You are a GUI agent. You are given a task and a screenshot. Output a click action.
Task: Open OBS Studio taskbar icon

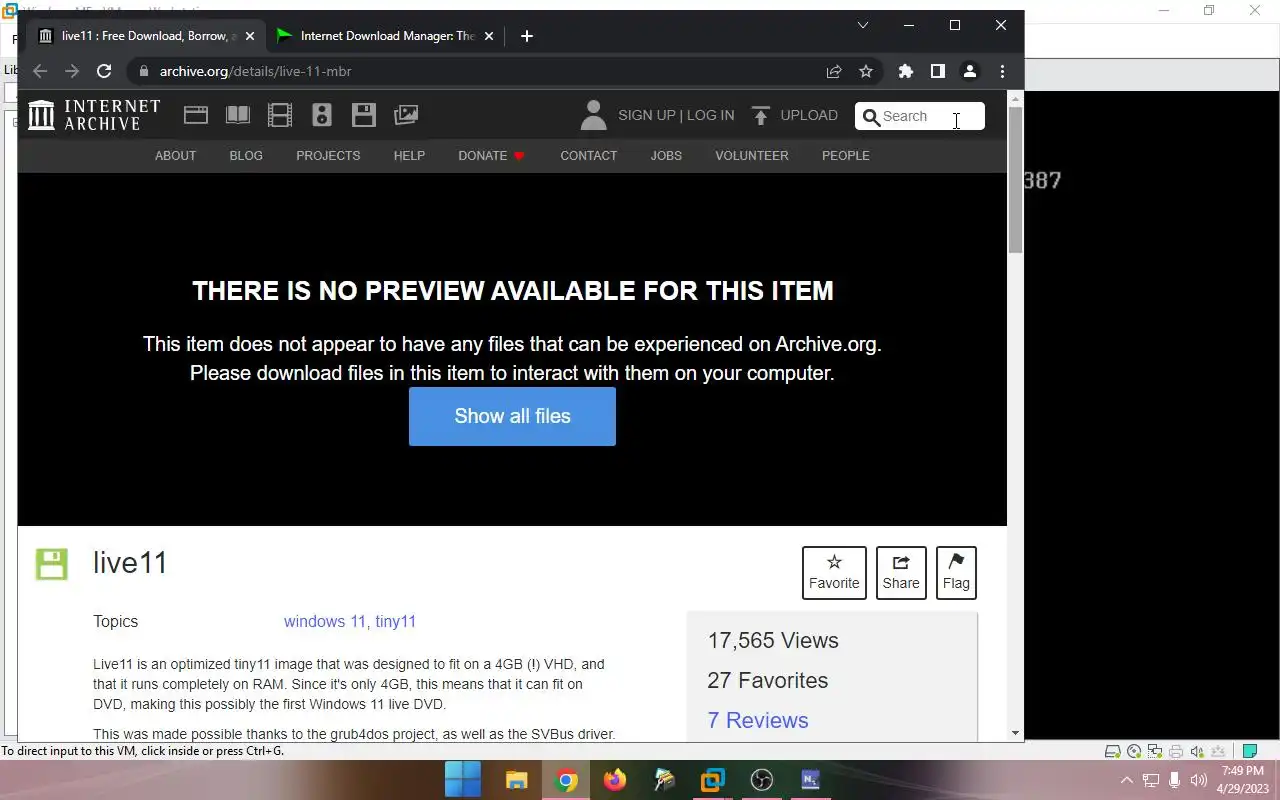pyautogui.click(x=762, y=780)
